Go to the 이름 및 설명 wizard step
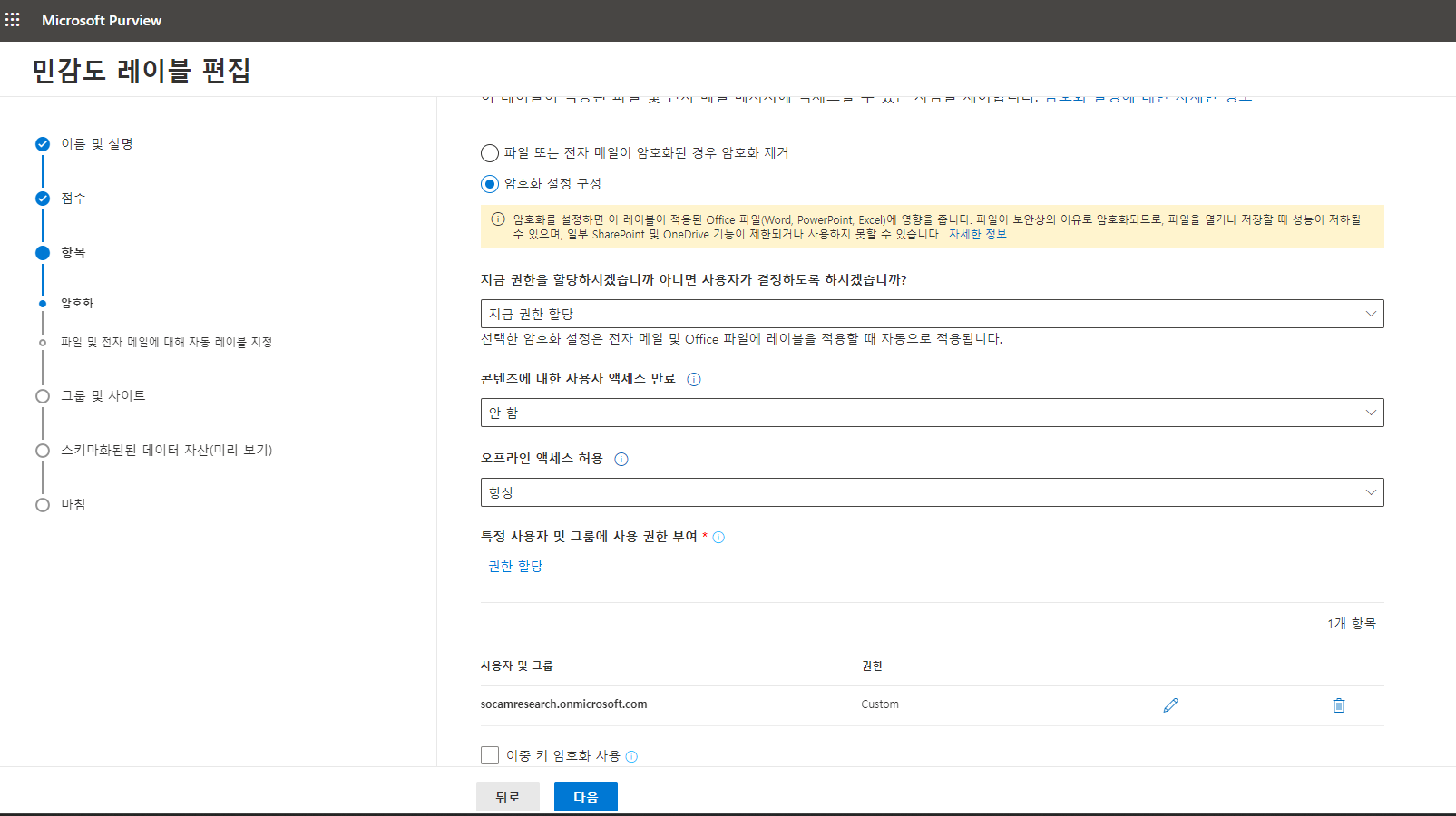This screenshot has width=1456, height=816. coord(97,144)
